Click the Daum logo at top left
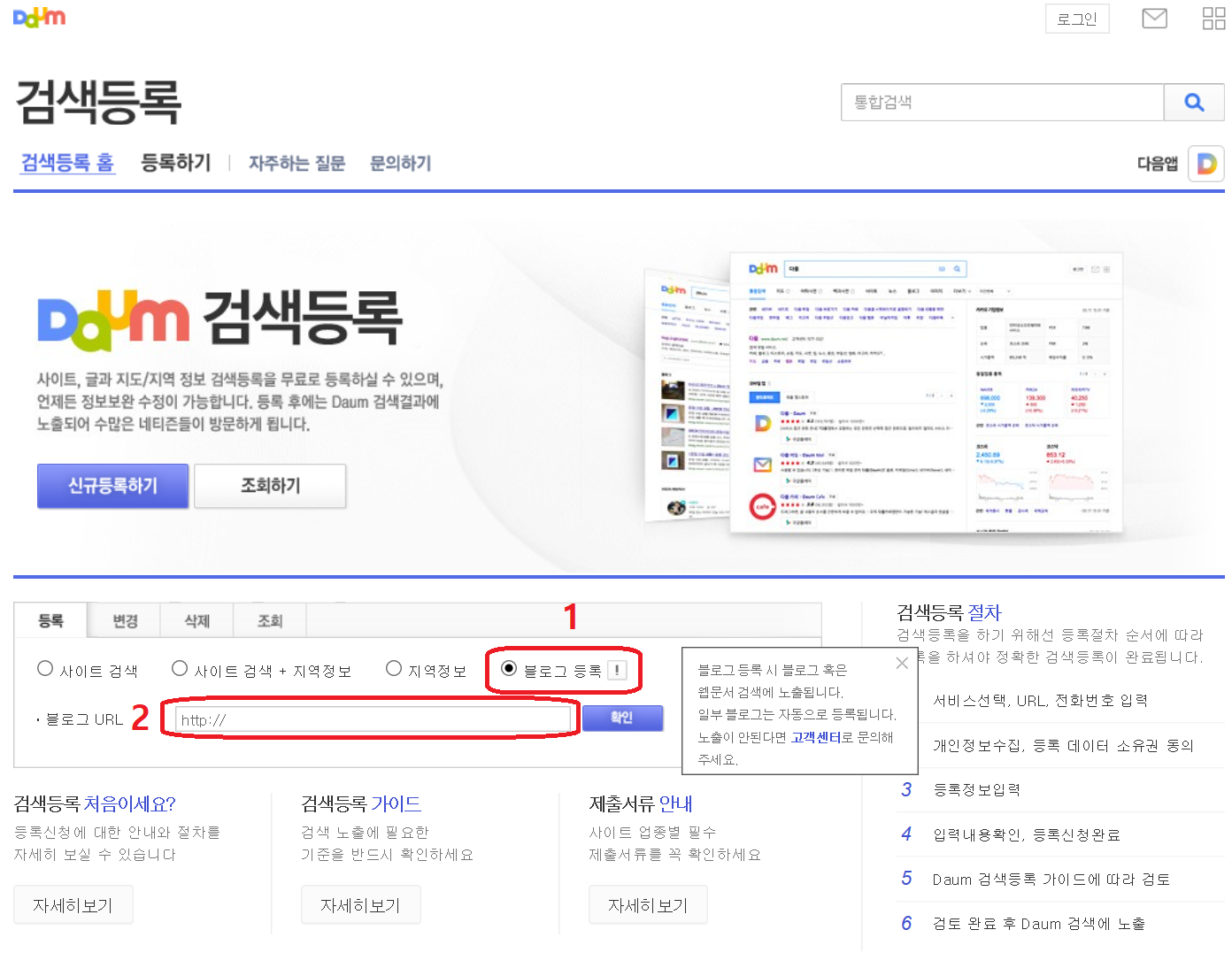Image resolution: width=1232 pixels, height=953 pixels. point(40,17)
